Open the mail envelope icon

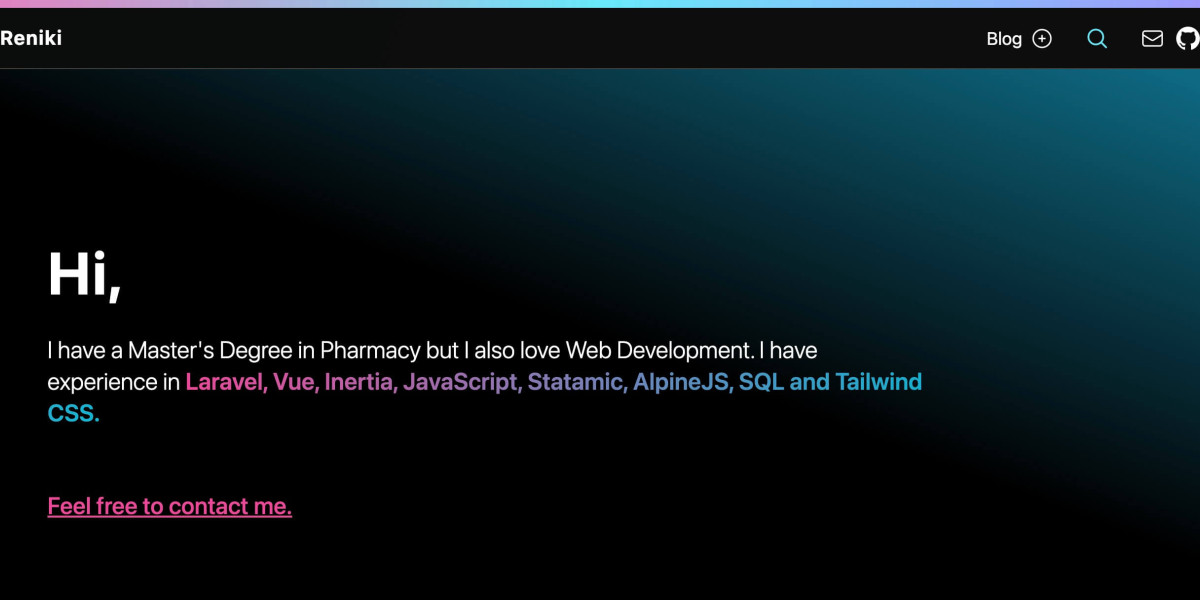click(1152, 39)
